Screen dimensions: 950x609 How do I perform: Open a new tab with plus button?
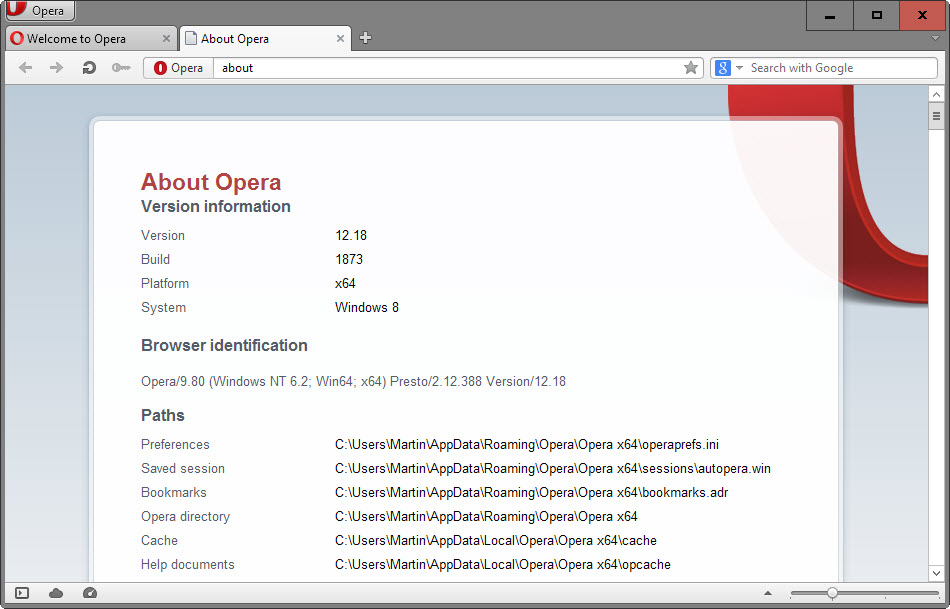tap(365, 38)
